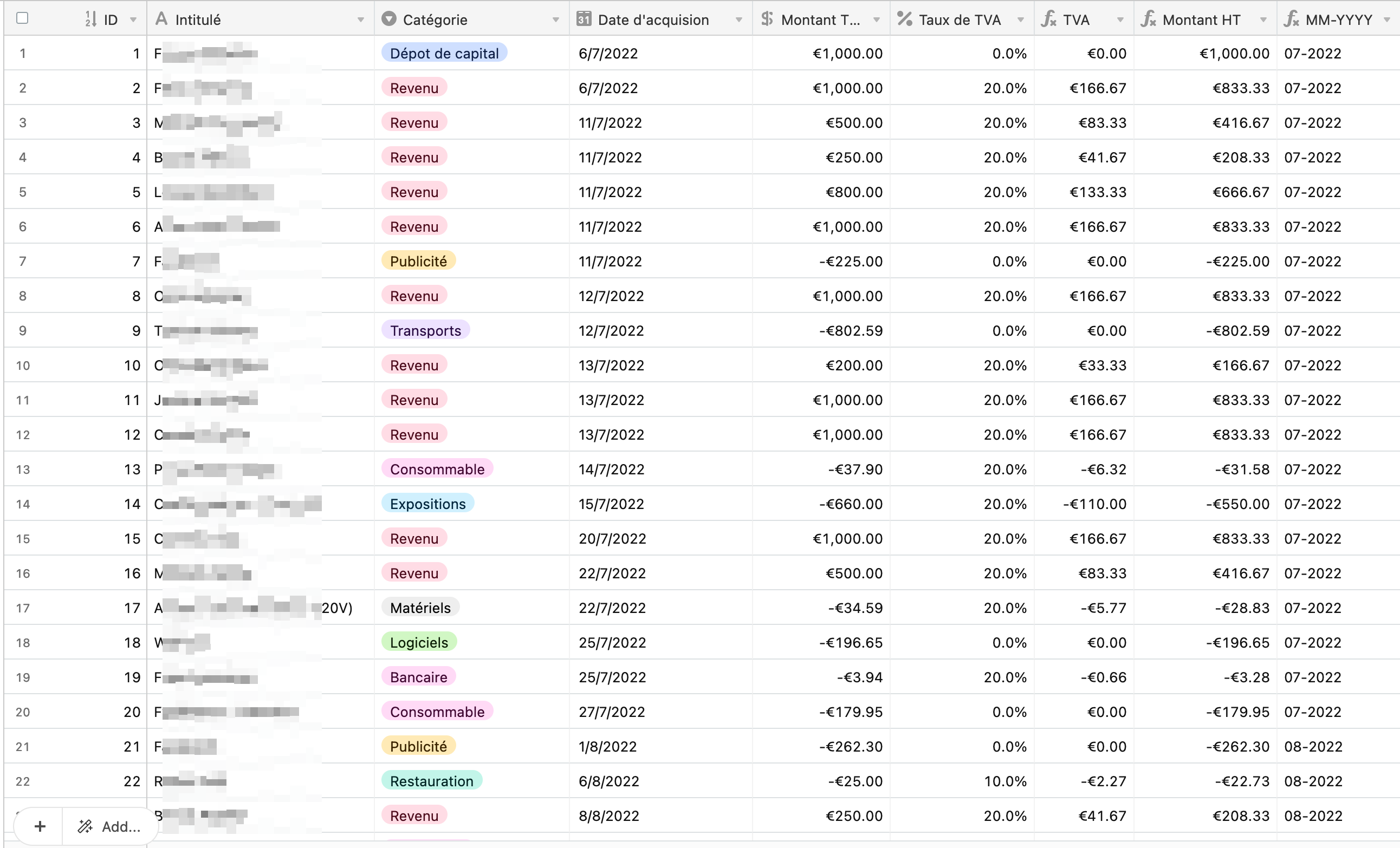Open the TVA column dropdown arrow

[x=1120, y=20]
